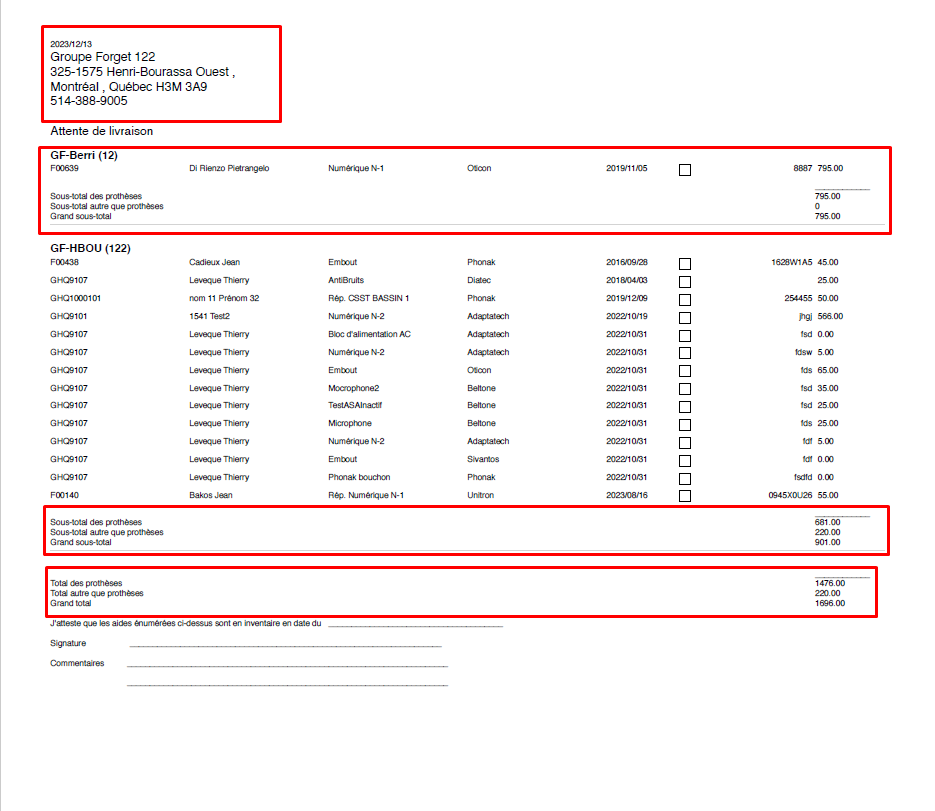This screenshot has width=935, height=811.
Task: Select checkbox for Rép. CSST BASSIN 1
Action: click(685, 300)
